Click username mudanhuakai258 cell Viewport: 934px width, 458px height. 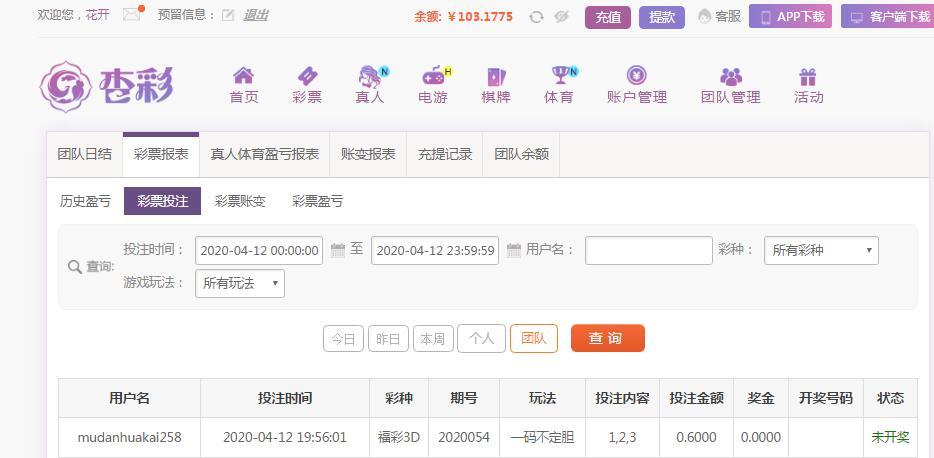click(x=129, y=438)
